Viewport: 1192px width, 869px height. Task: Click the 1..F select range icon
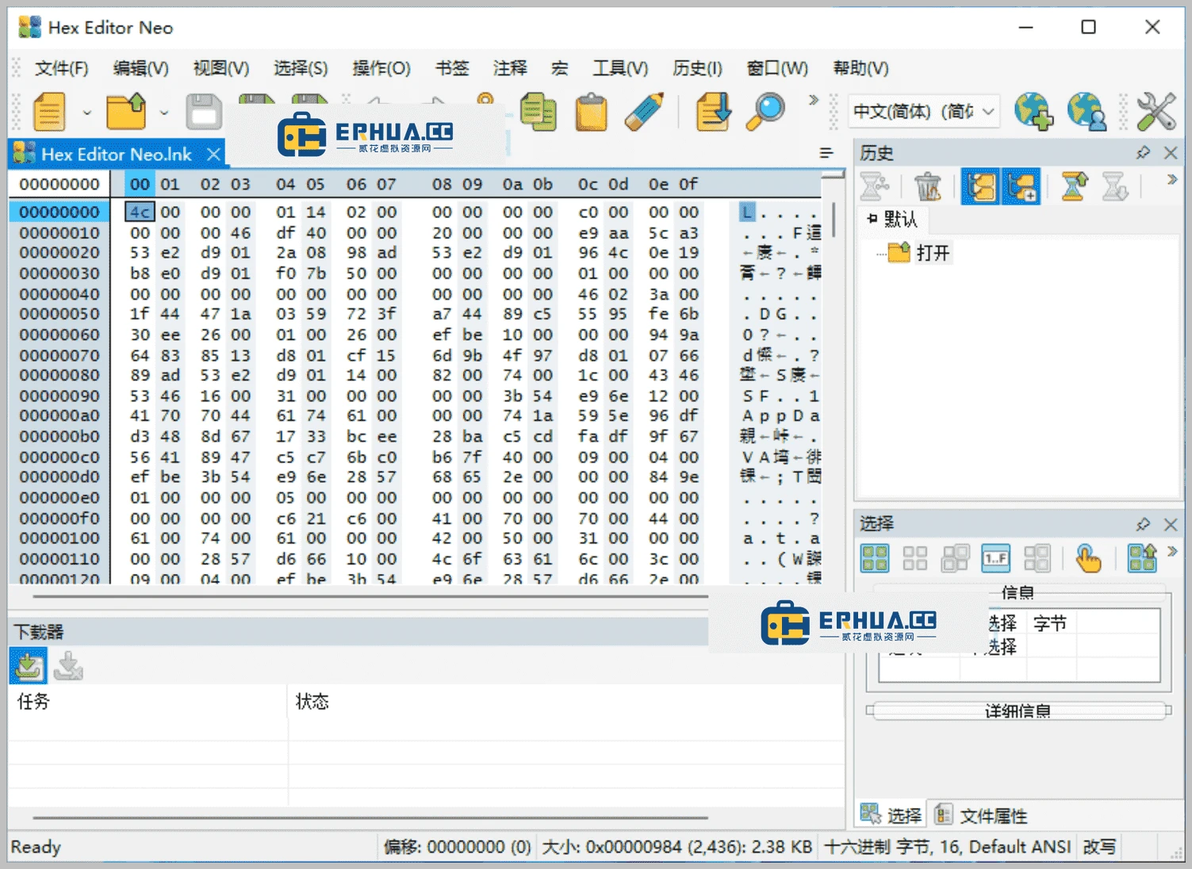click(x=996, y=559)
